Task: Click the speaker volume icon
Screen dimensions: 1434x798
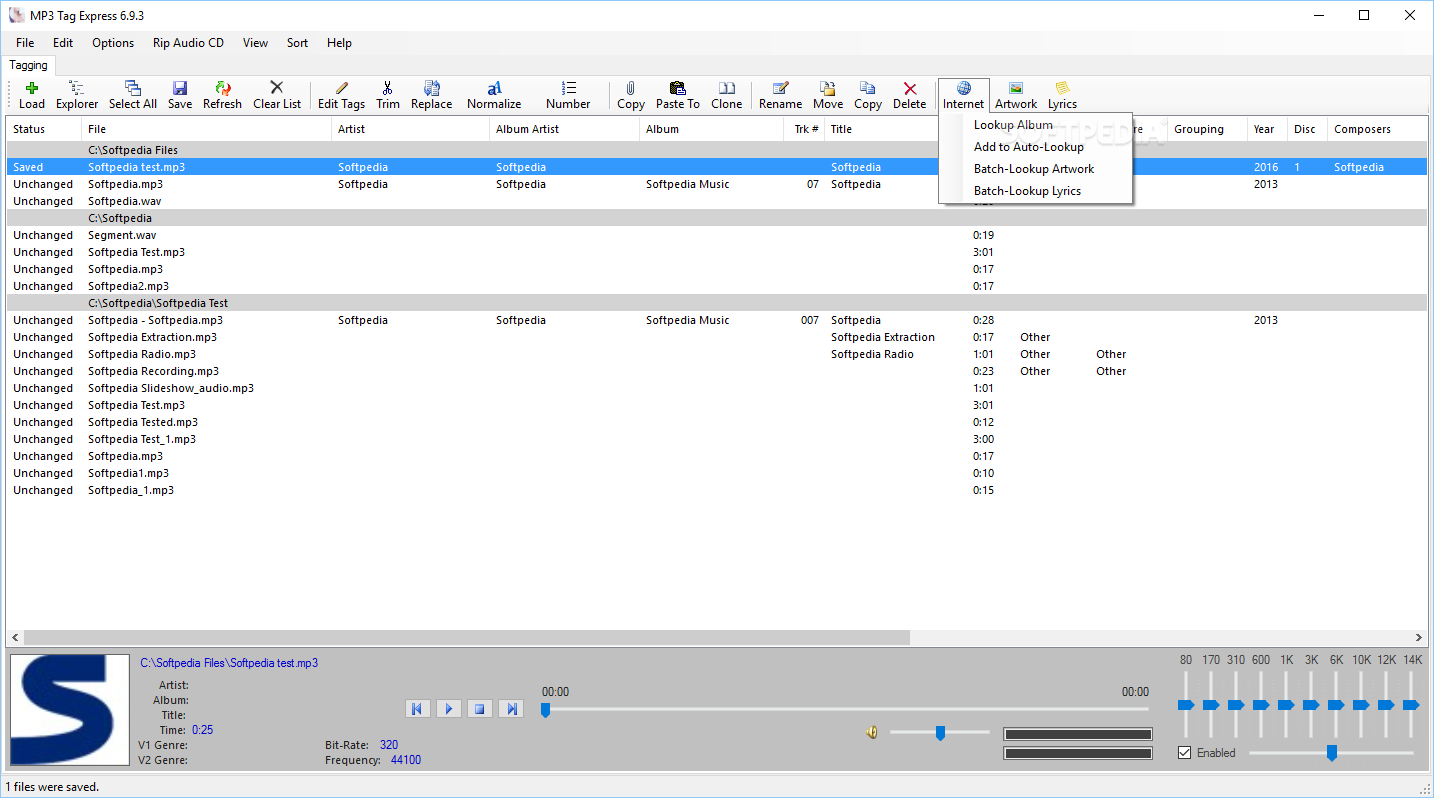Action: click(872, 733)
